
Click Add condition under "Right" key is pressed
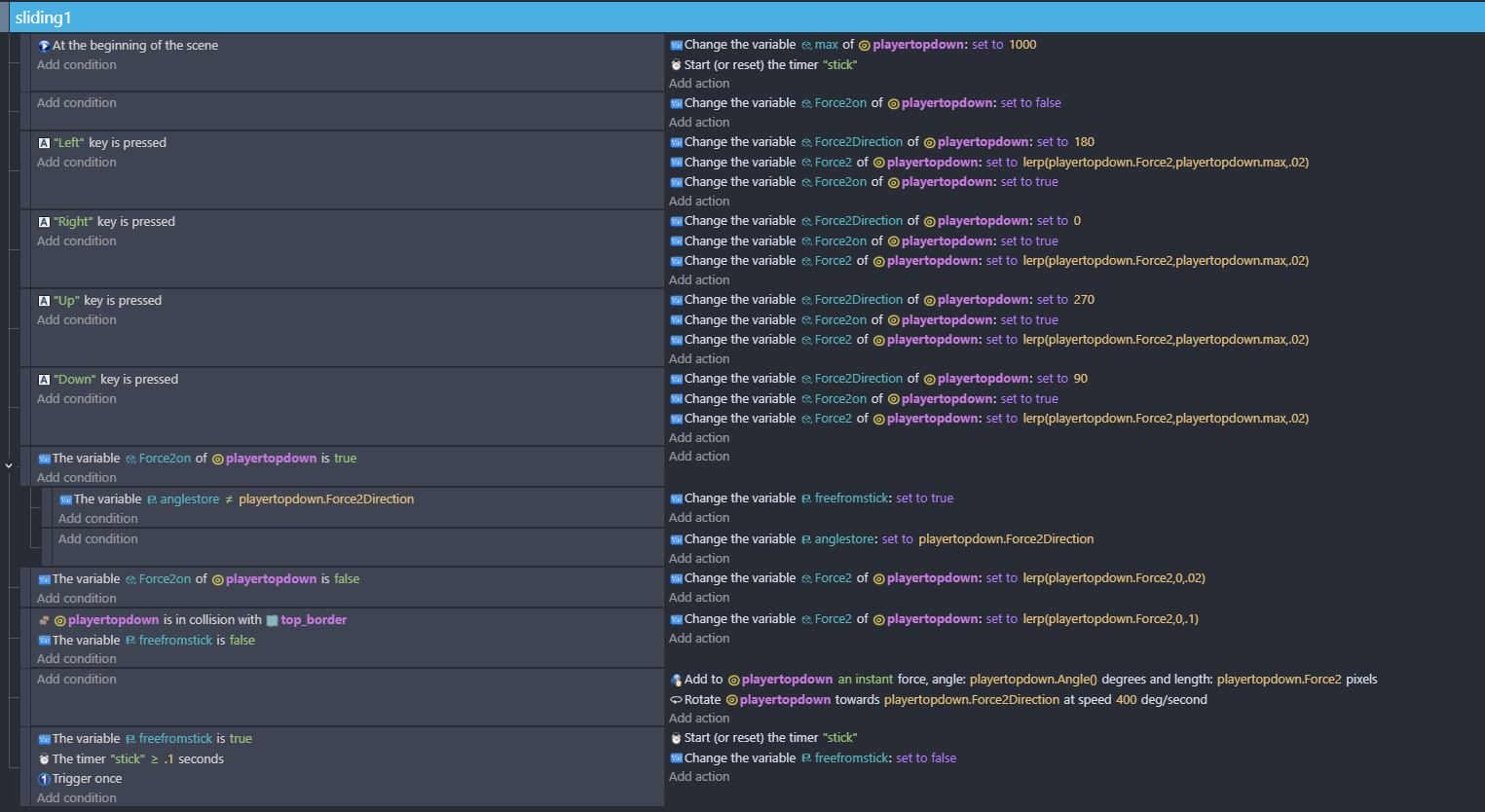tap(77, 241)
